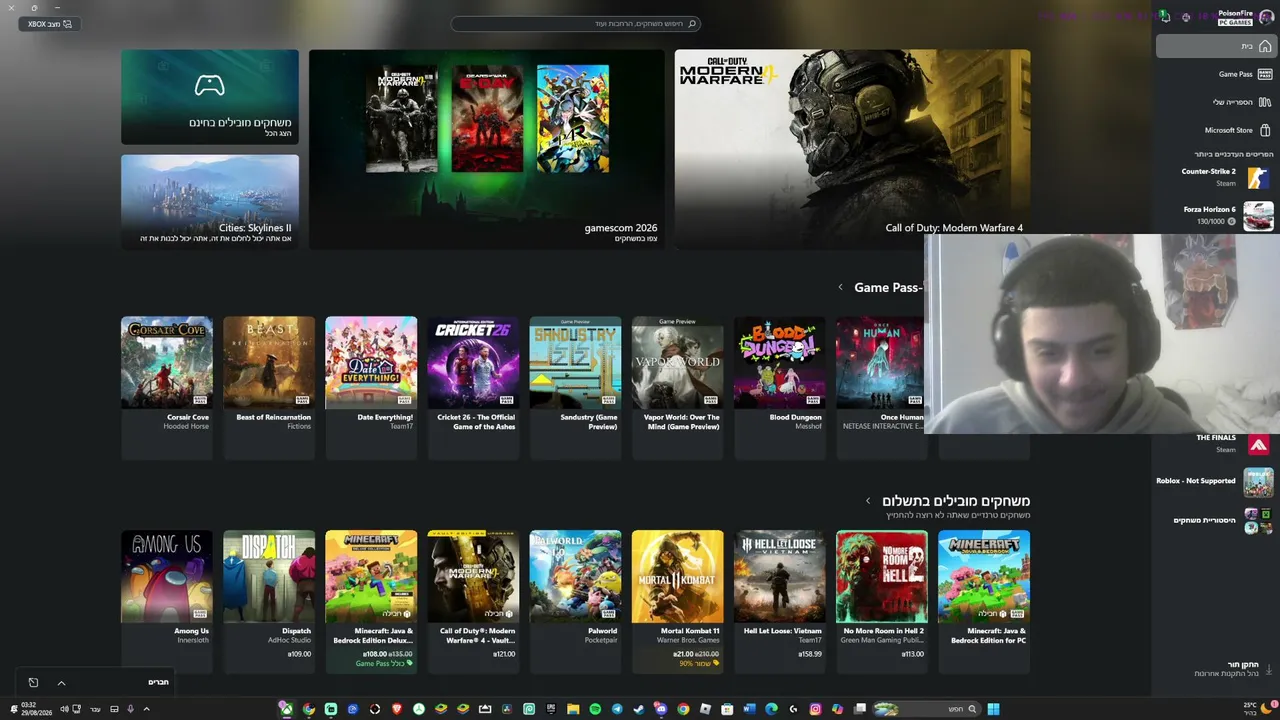Screen dimensions: 1280x720
Task: Open the Call of Duty: Modern Warfare 4 banner
Action: [852, 149]
